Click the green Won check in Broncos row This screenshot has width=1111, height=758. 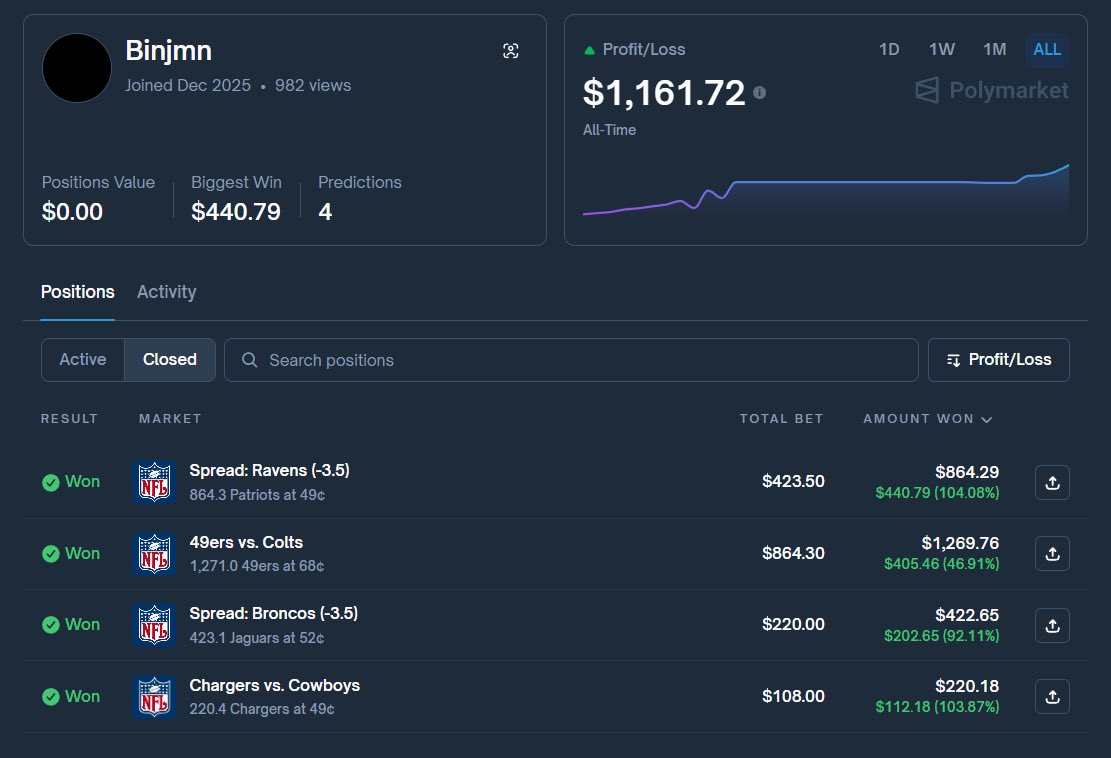[50, 625]
